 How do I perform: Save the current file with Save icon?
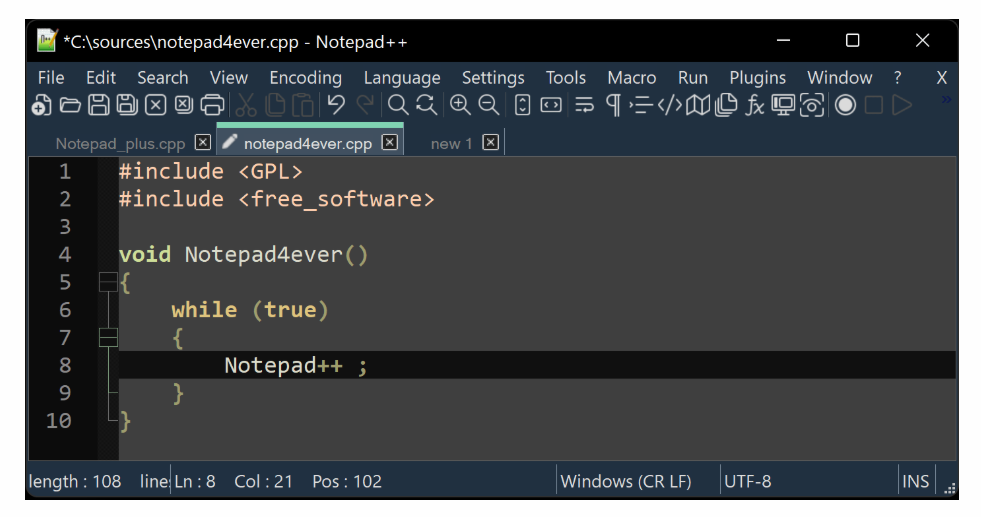(x=98, y=105)
